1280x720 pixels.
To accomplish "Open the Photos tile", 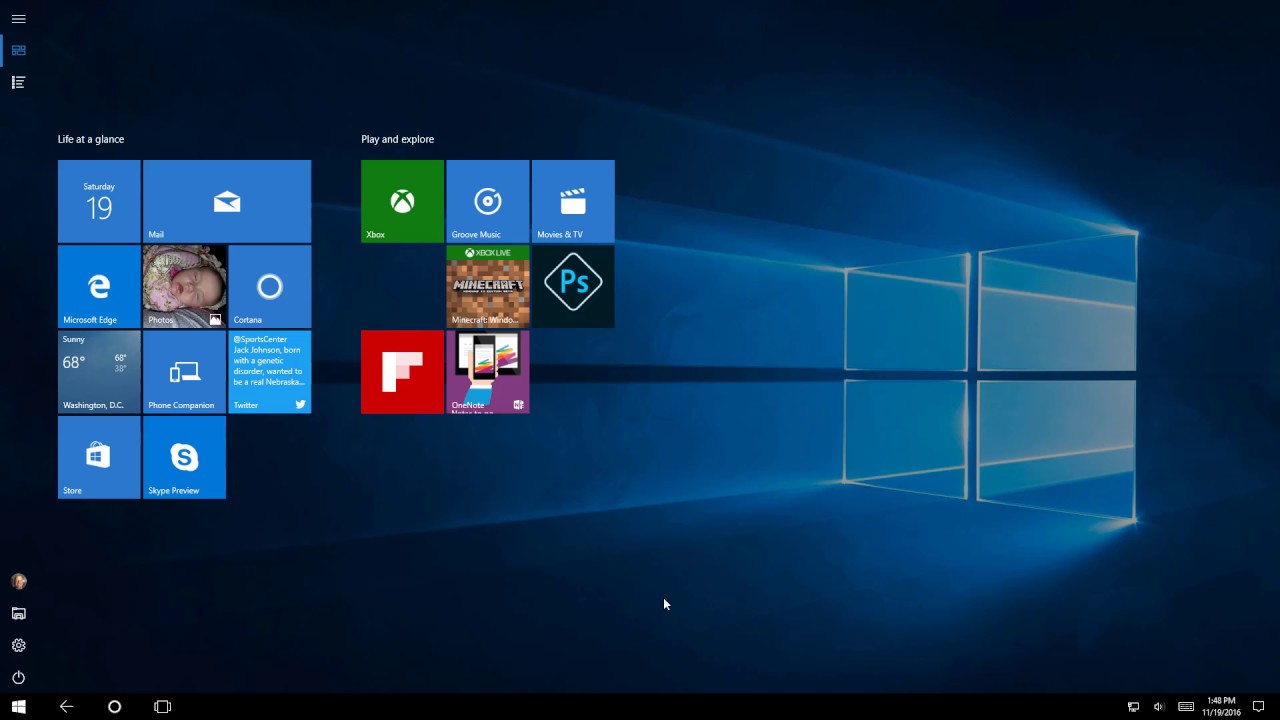I will (x=184, y=287).
